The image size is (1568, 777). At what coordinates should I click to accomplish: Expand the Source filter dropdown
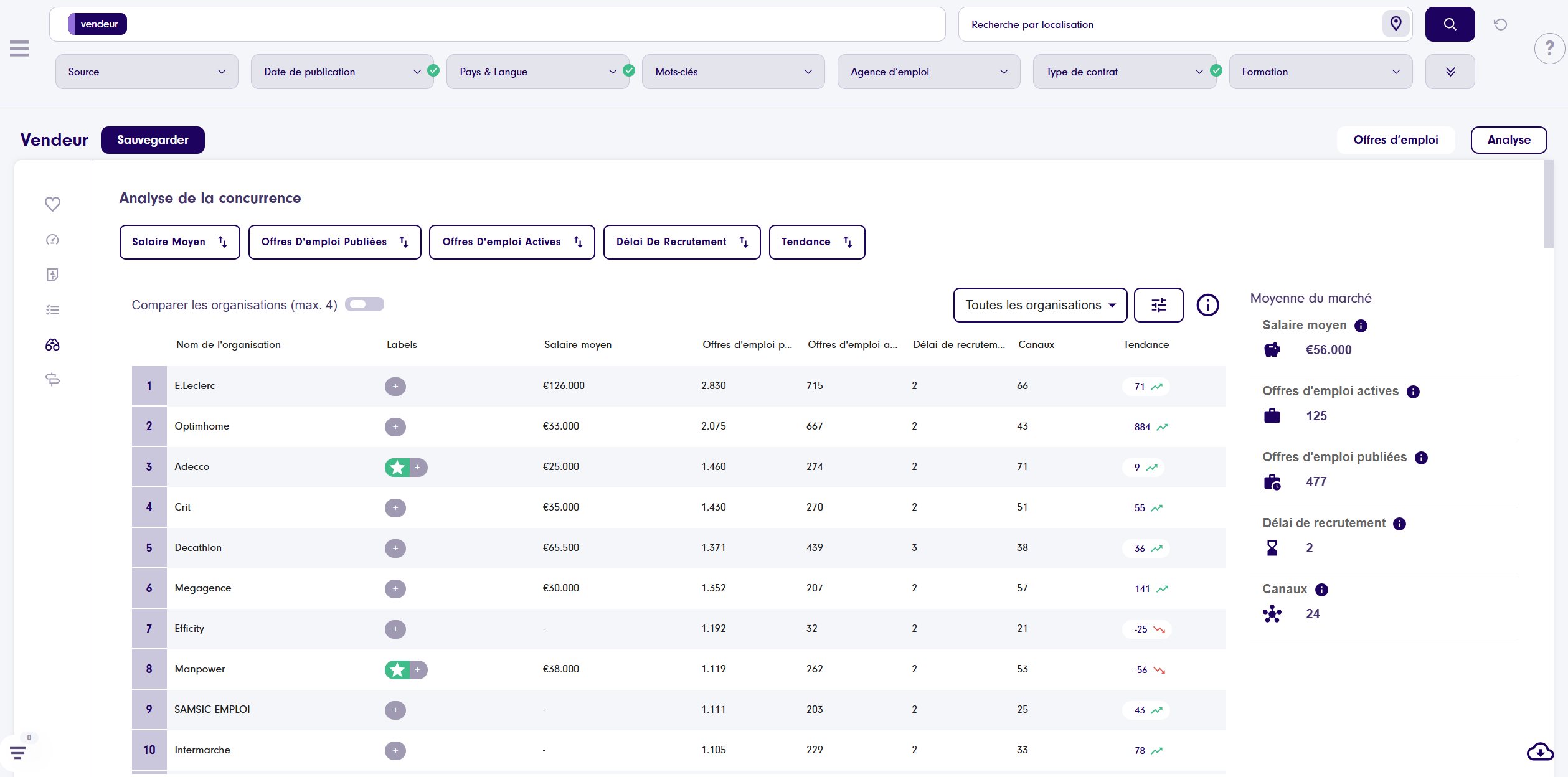[146, 72]
